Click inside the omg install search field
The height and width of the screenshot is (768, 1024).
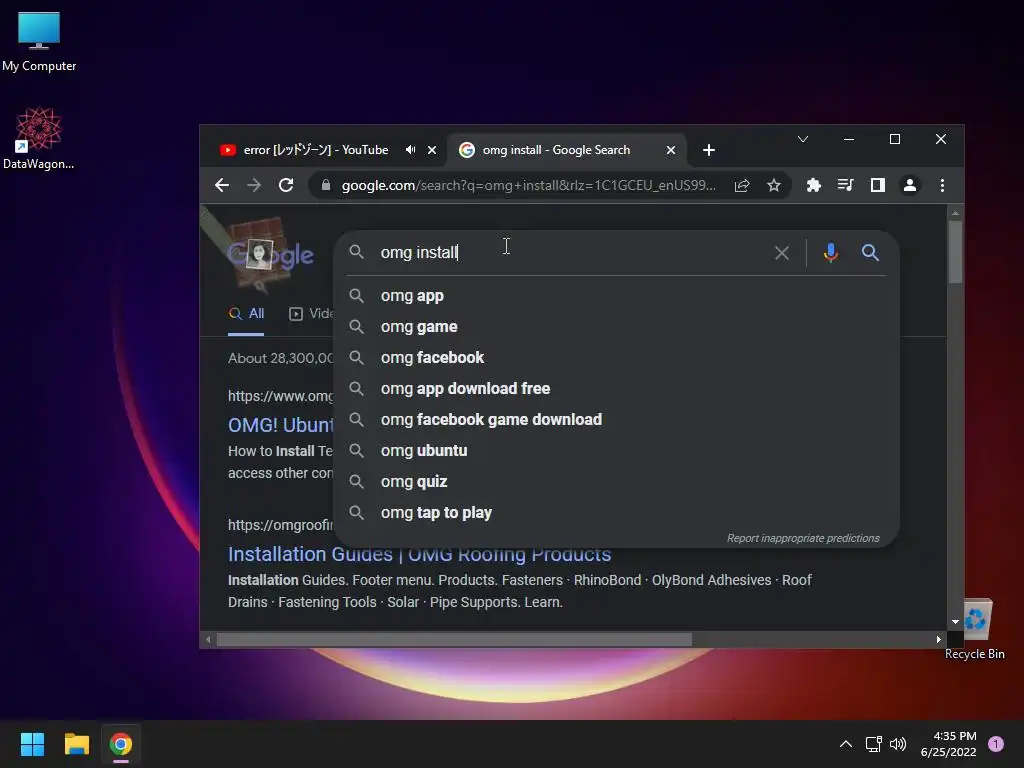568,253
